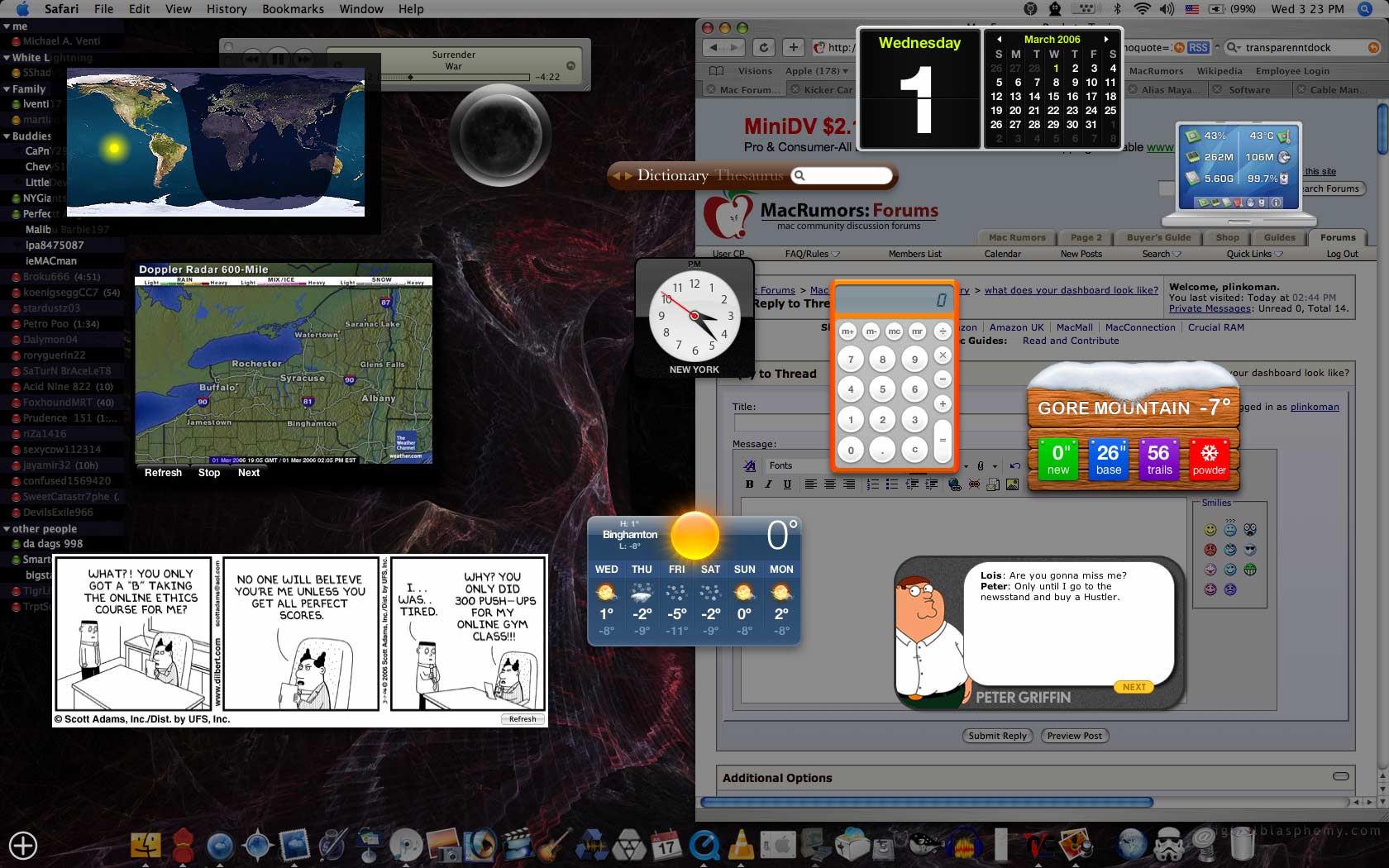1389x868 pixels.
Task: Click iTunes widget playback progress slider
Action: point(454,77)
